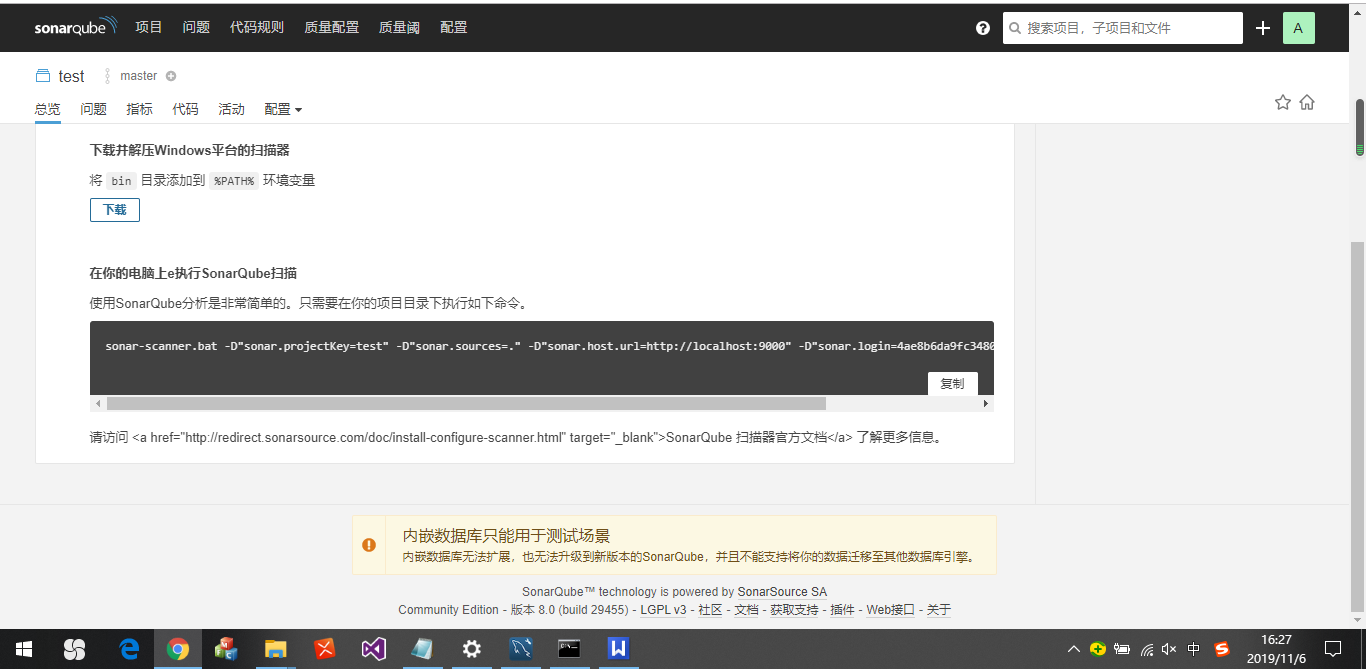Open Settings gear in the taskbar

(472, 649)
